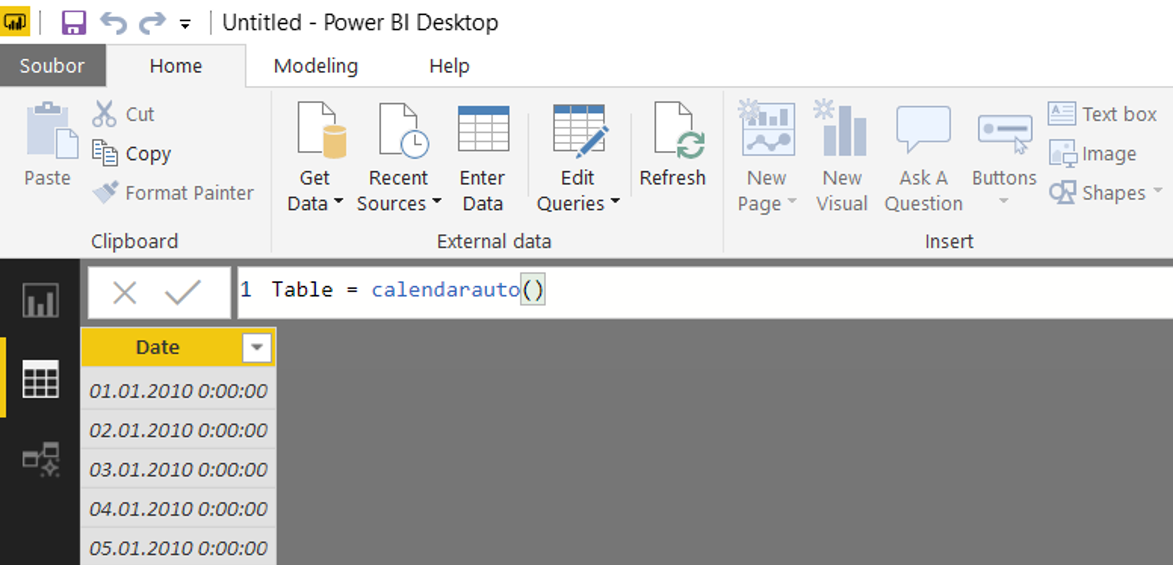This screenshot has width=1173, height=565.
Task: Select the cell 05.01.2010 0:00:00
Action: coord(178,549)
